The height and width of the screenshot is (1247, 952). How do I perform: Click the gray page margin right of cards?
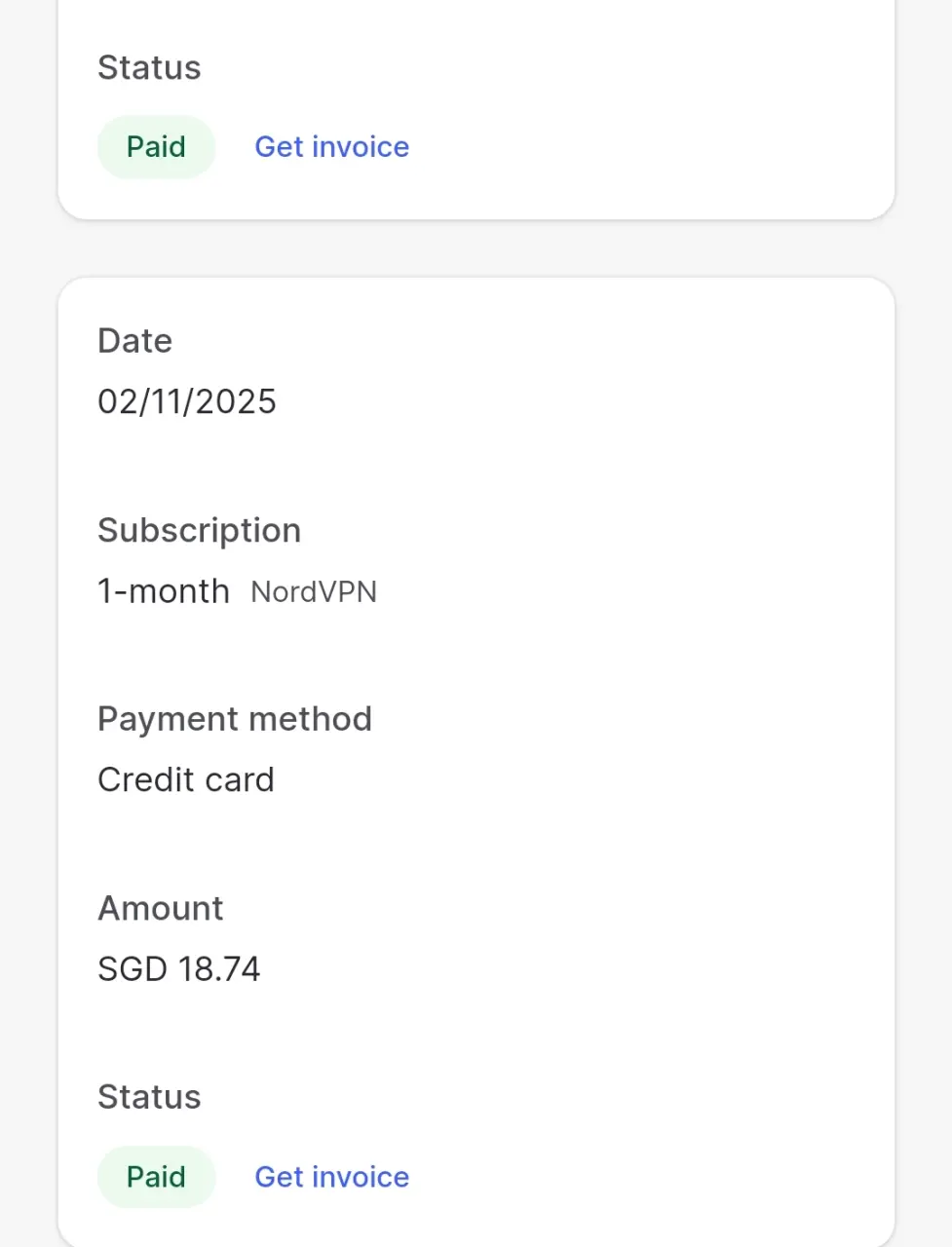coord(924,623)
